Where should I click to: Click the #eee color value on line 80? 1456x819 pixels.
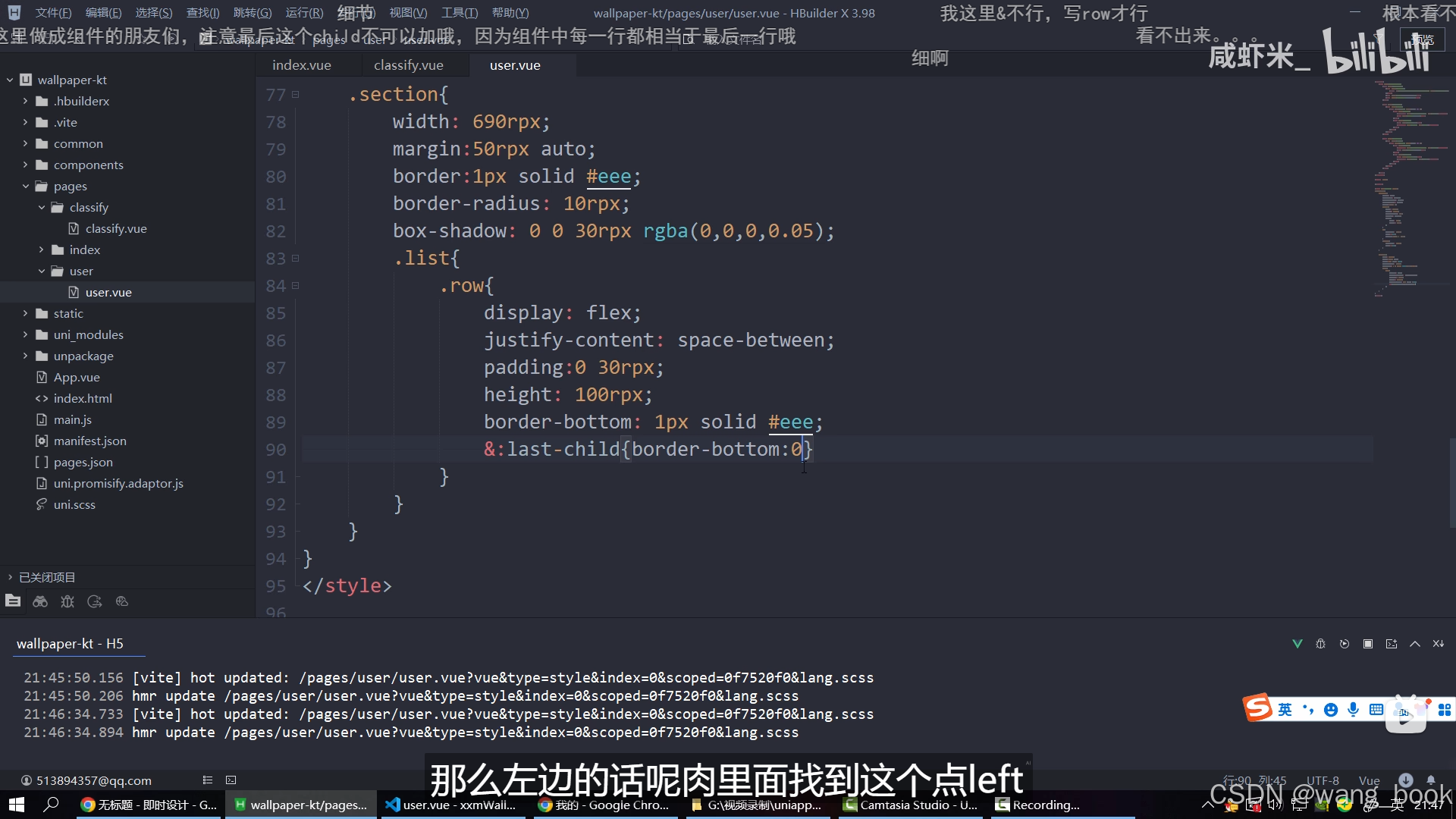[x=608, y=177]
